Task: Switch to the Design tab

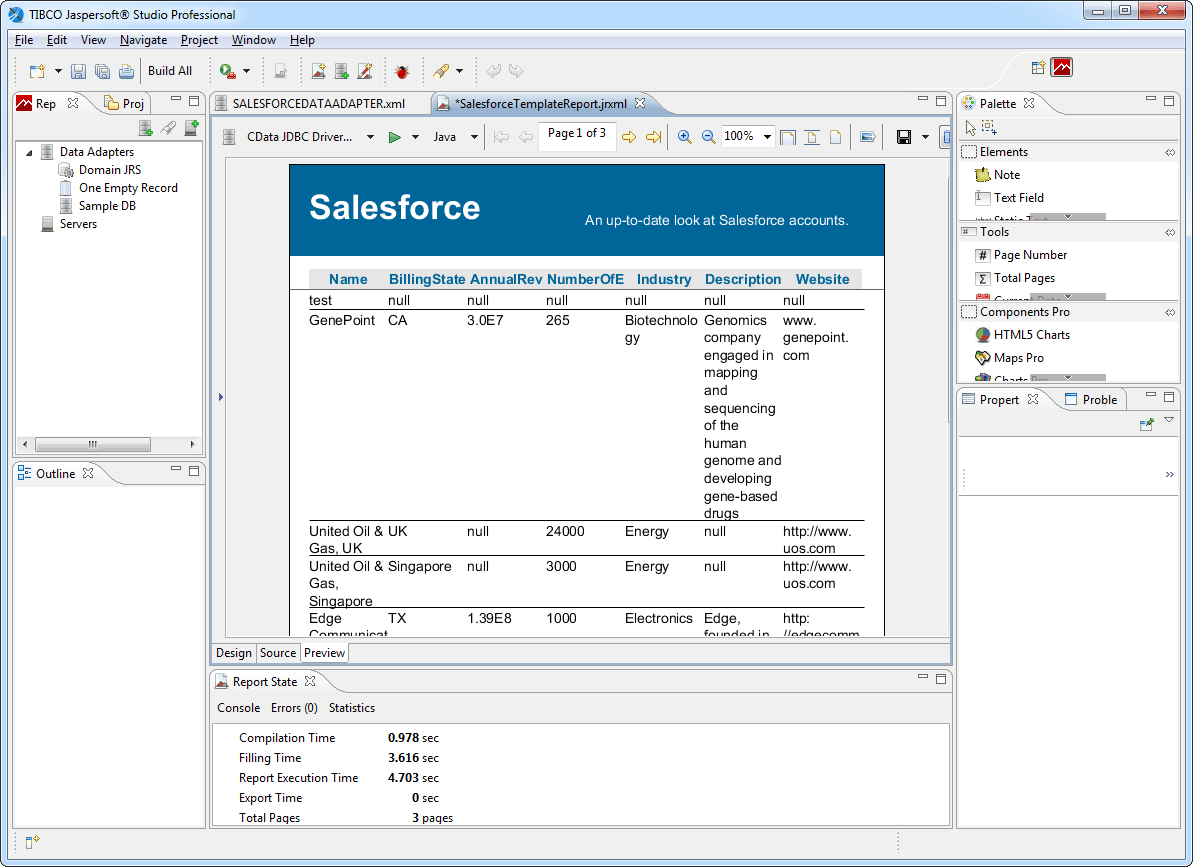Action: pyautogui.click(x=233, y=652)
